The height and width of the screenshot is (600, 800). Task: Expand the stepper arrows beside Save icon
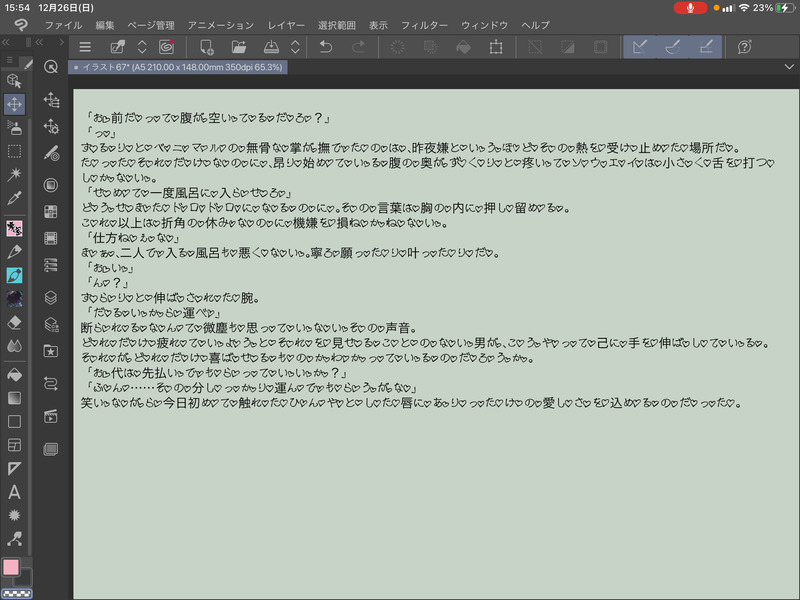pos(295,47)
